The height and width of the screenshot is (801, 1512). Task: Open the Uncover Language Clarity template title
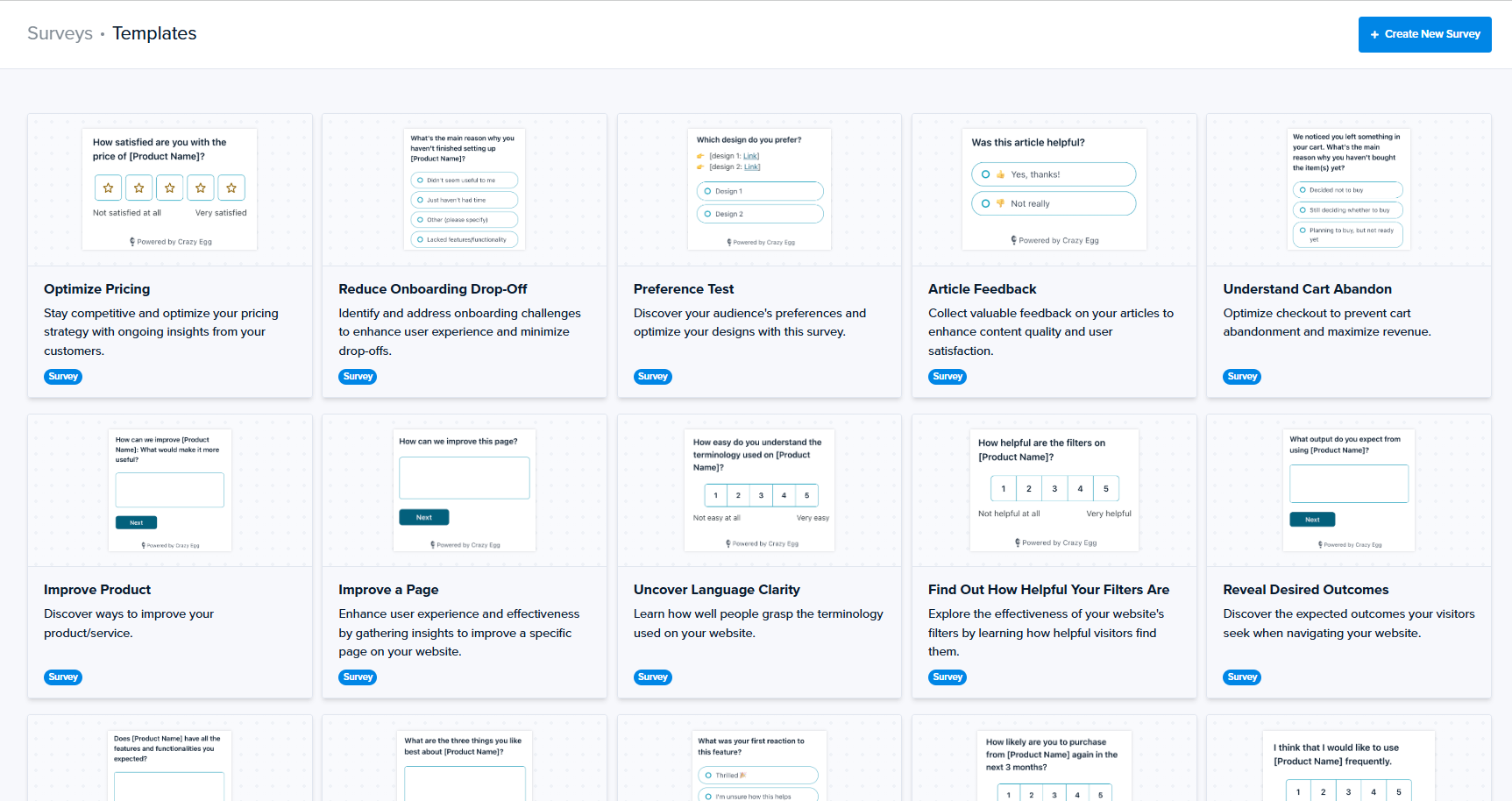(717, 590)
